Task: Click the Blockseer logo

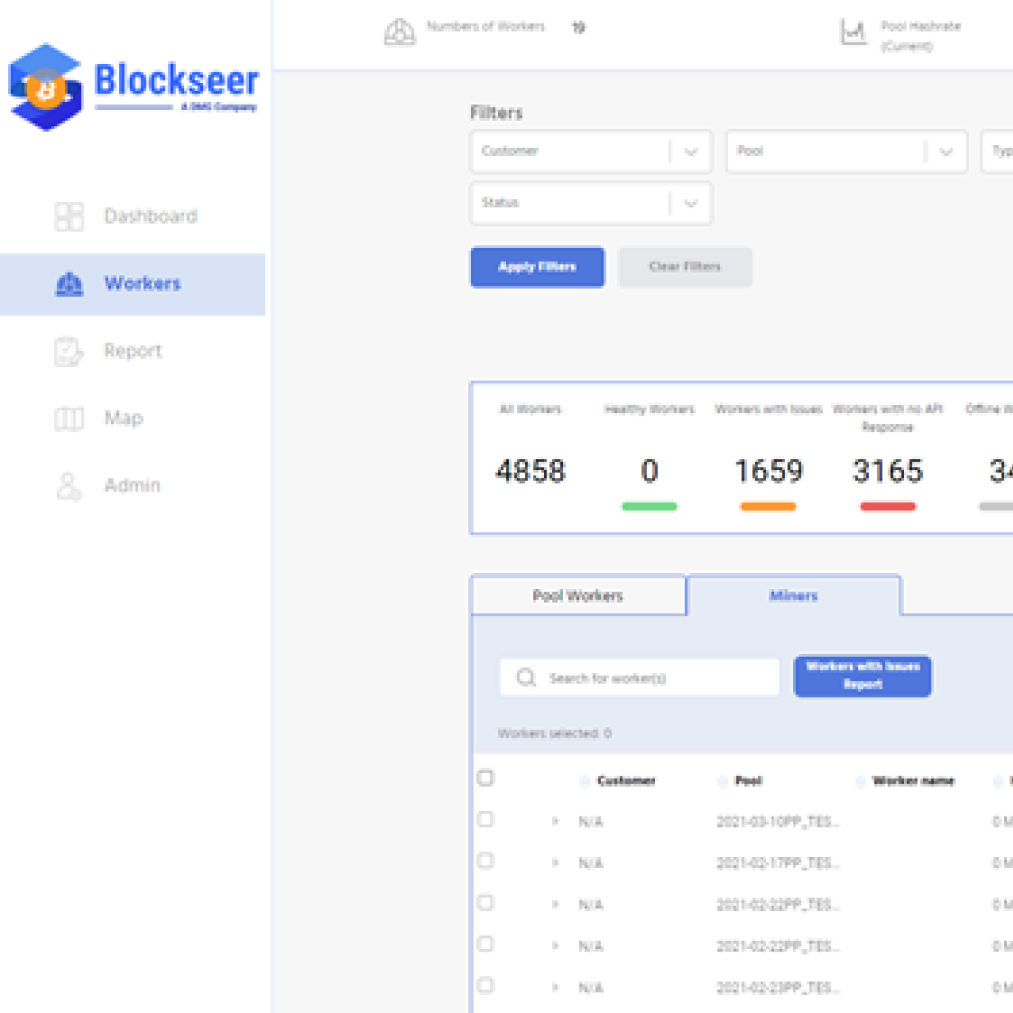Action: tap(133, 87)
